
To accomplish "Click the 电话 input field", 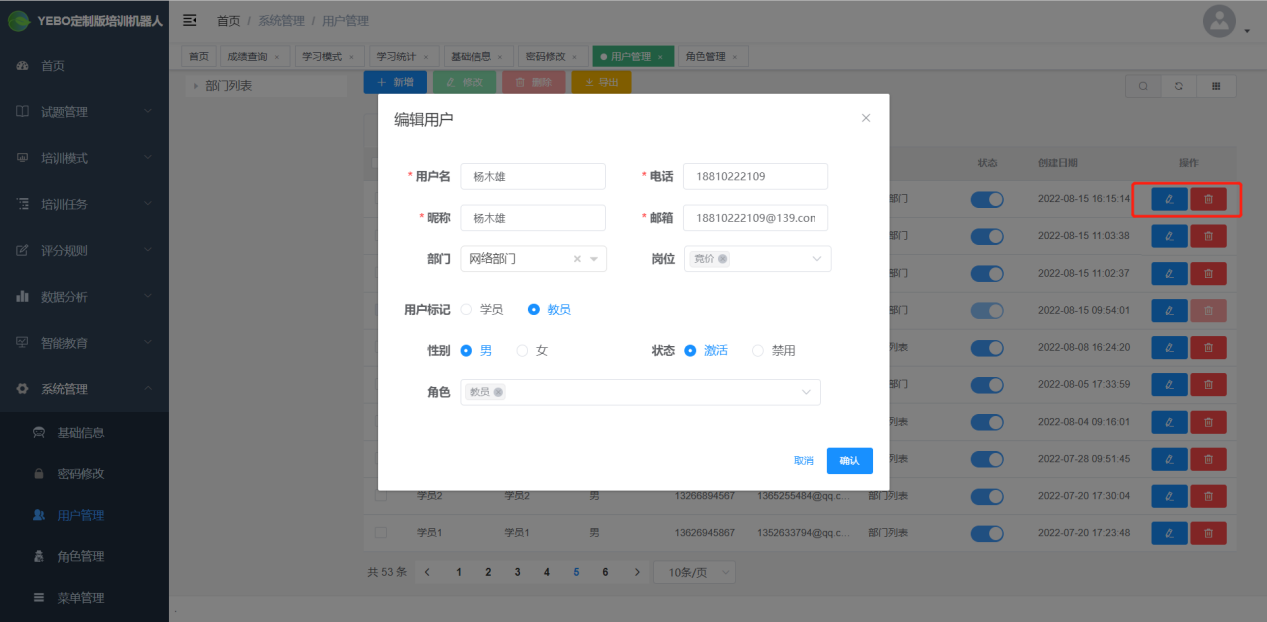I will tap(756, 176).
